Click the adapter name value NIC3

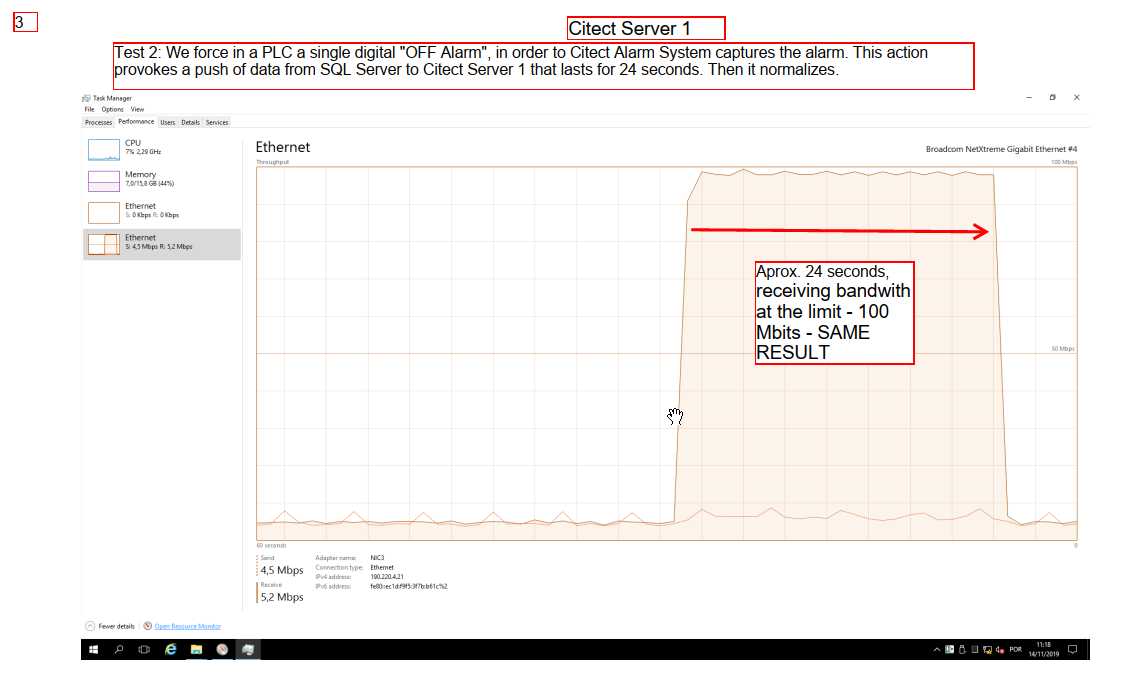pos(377,558)
